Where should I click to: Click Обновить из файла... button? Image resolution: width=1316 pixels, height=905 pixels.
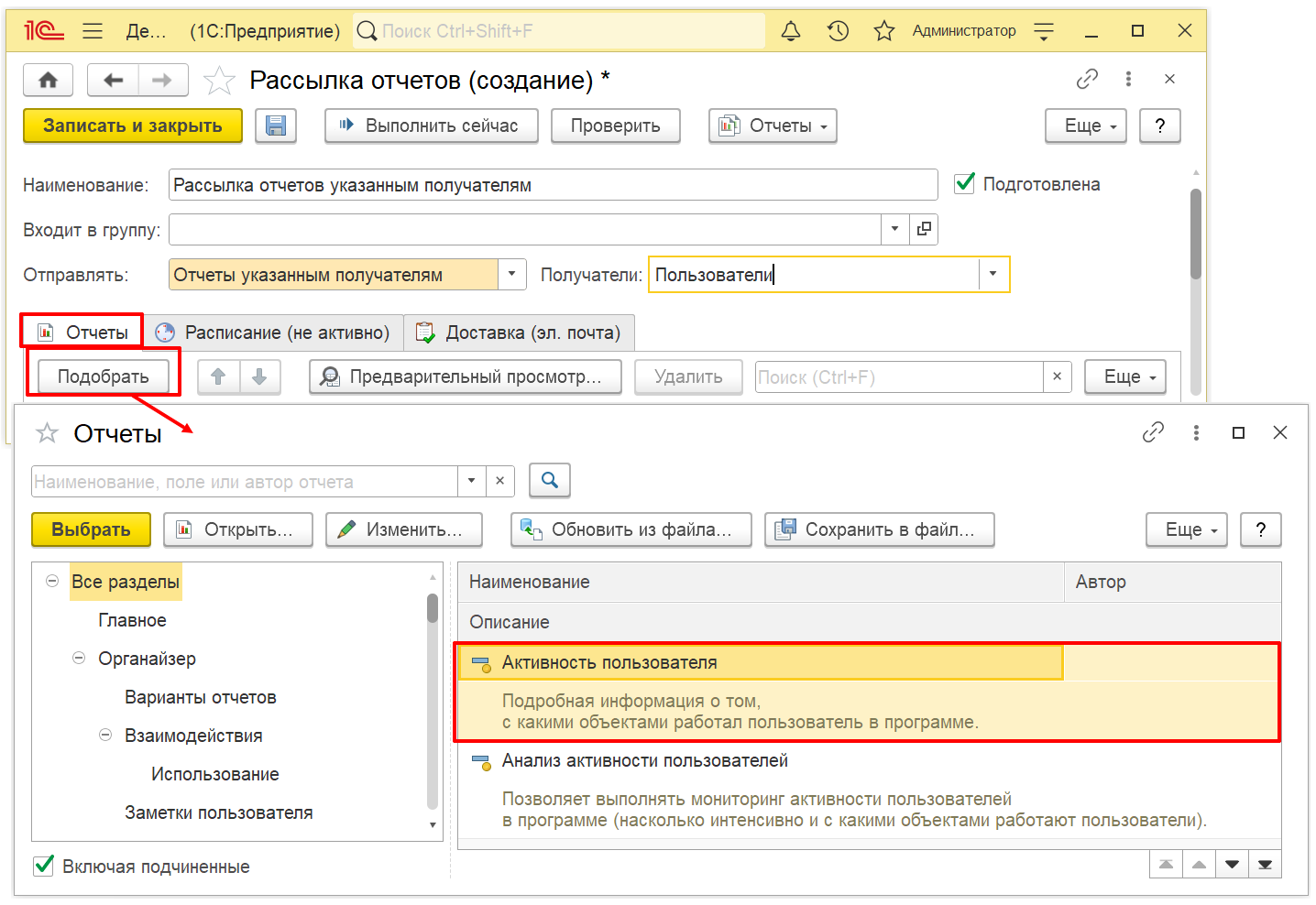click(x=631, y=529)
